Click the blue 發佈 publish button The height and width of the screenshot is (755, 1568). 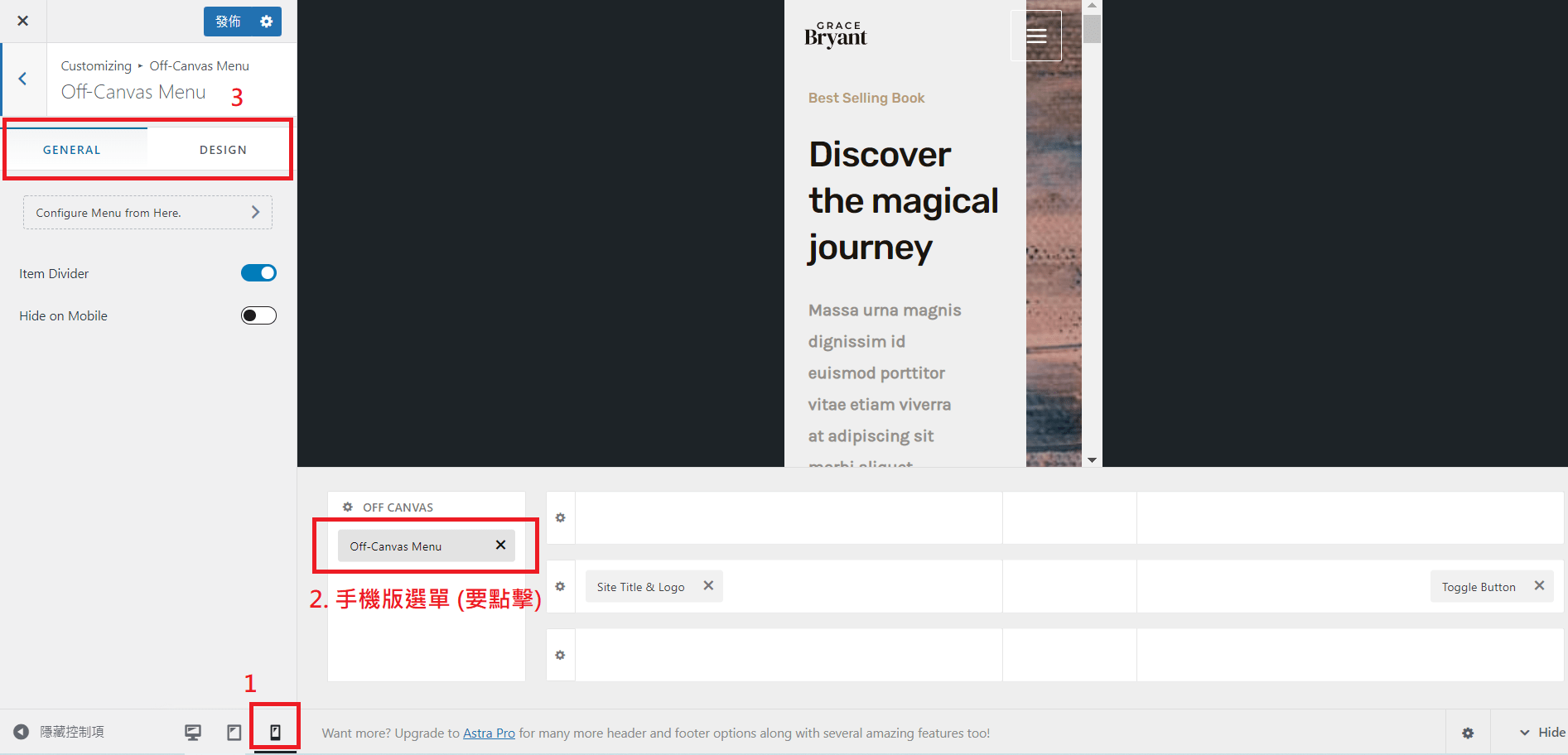[x=228, y=22]
